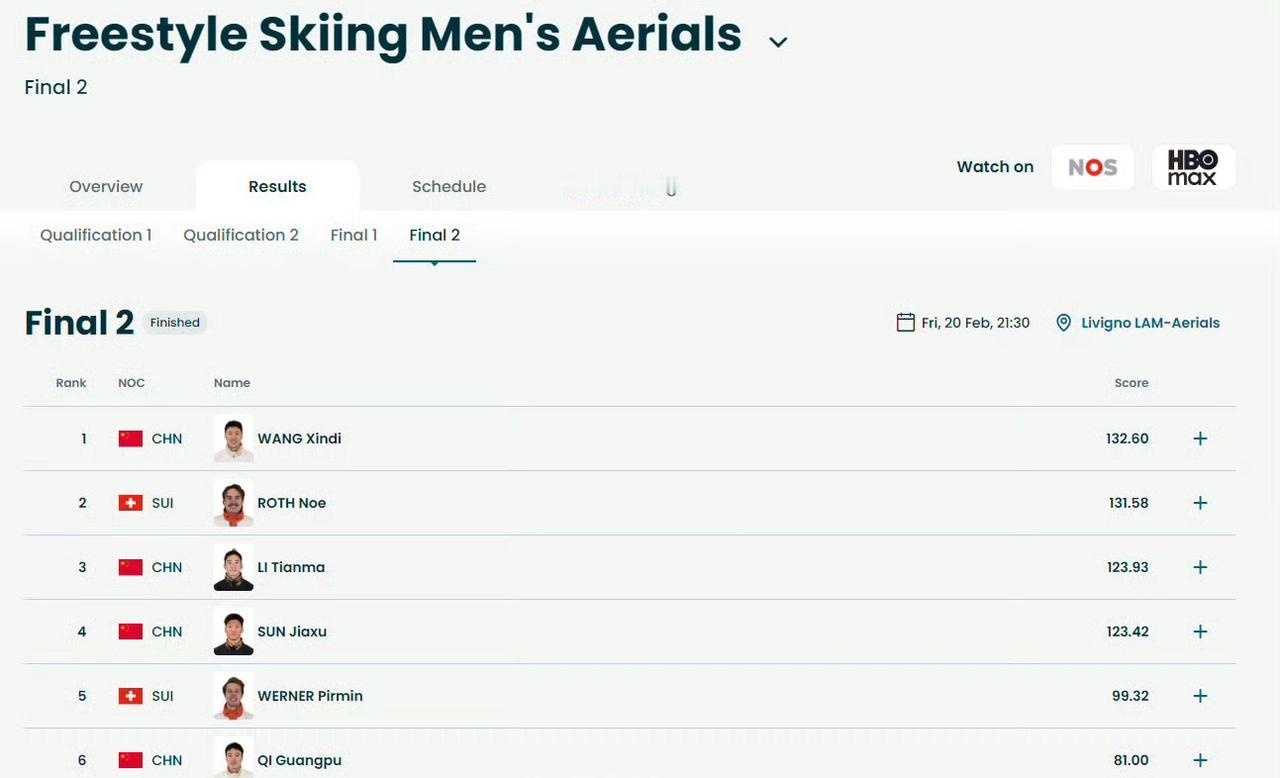Viewport: 1280px width, 778px height.
Task: Click the calendar icon beside the date
Action: tap(905, 322)
